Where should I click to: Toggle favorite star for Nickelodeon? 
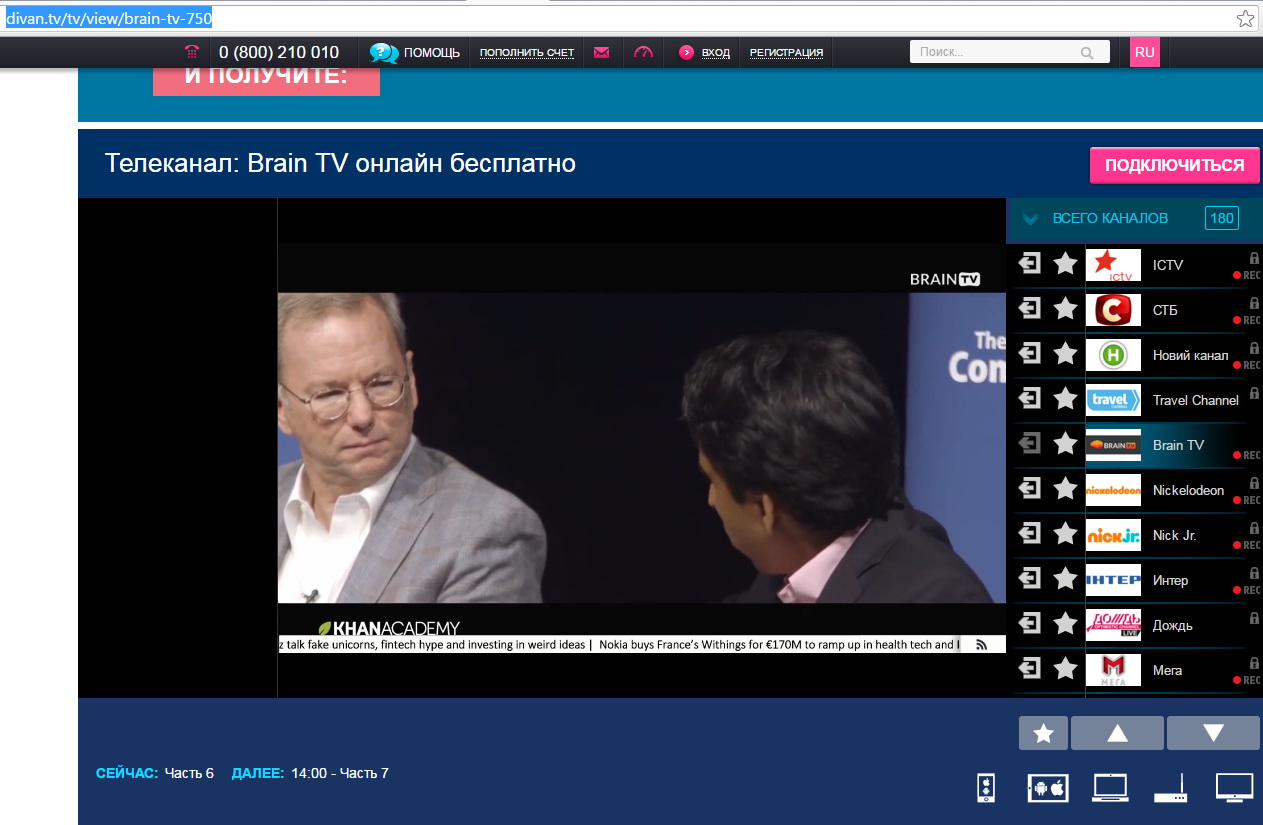(1065, 490)
